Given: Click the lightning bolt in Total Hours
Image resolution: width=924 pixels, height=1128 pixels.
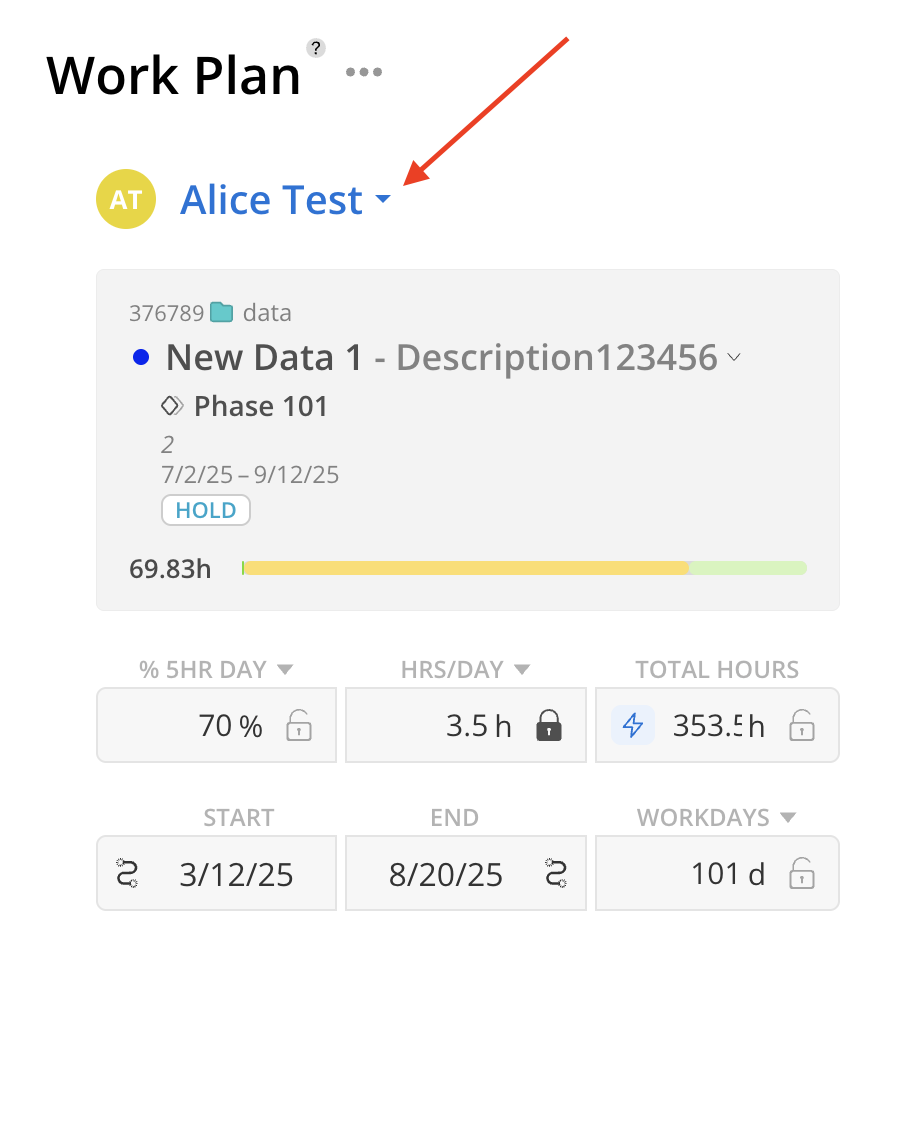Looking at the screenshot, I should (x=633, y=725).
